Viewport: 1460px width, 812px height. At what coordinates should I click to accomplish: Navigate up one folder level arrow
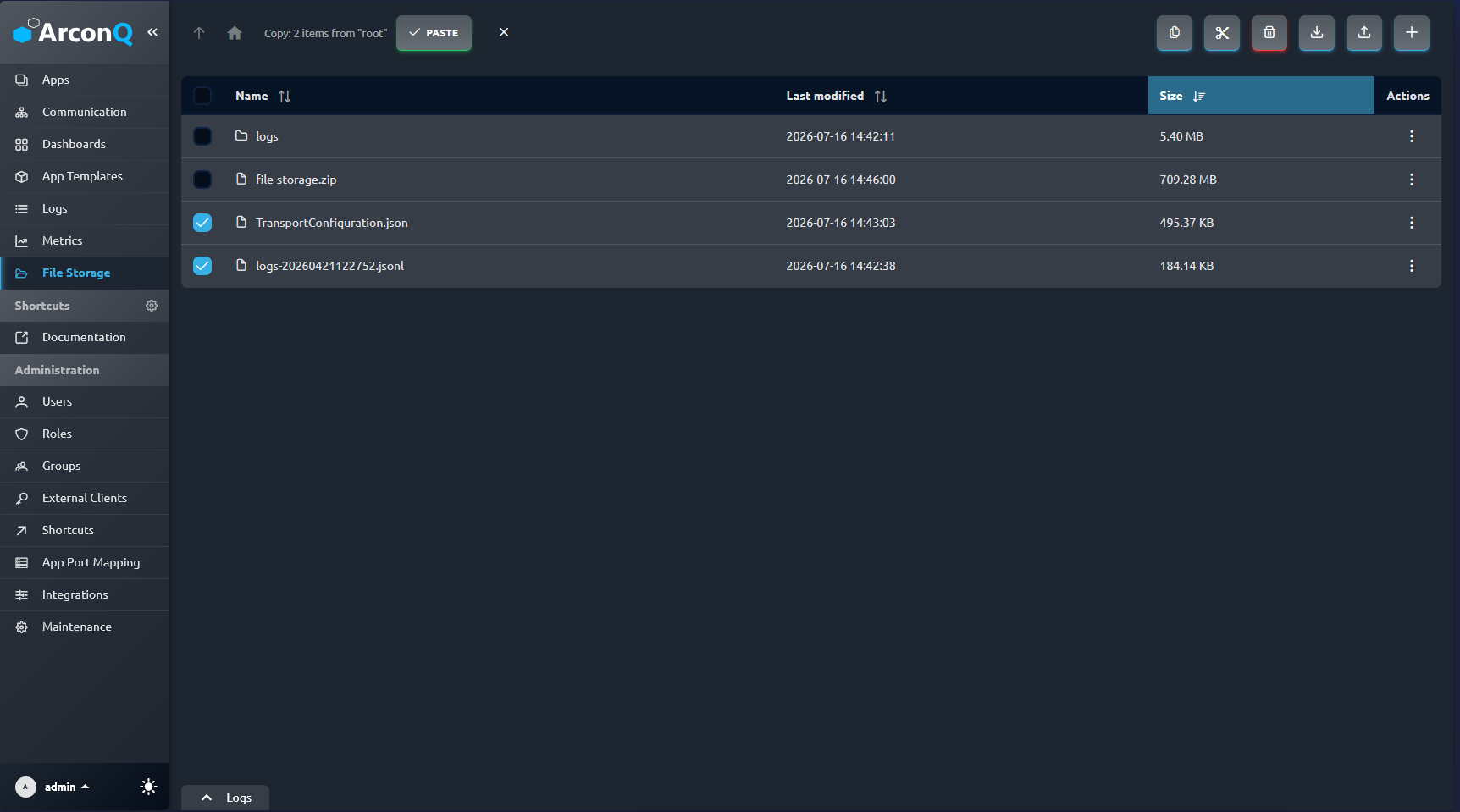[199, 33]
